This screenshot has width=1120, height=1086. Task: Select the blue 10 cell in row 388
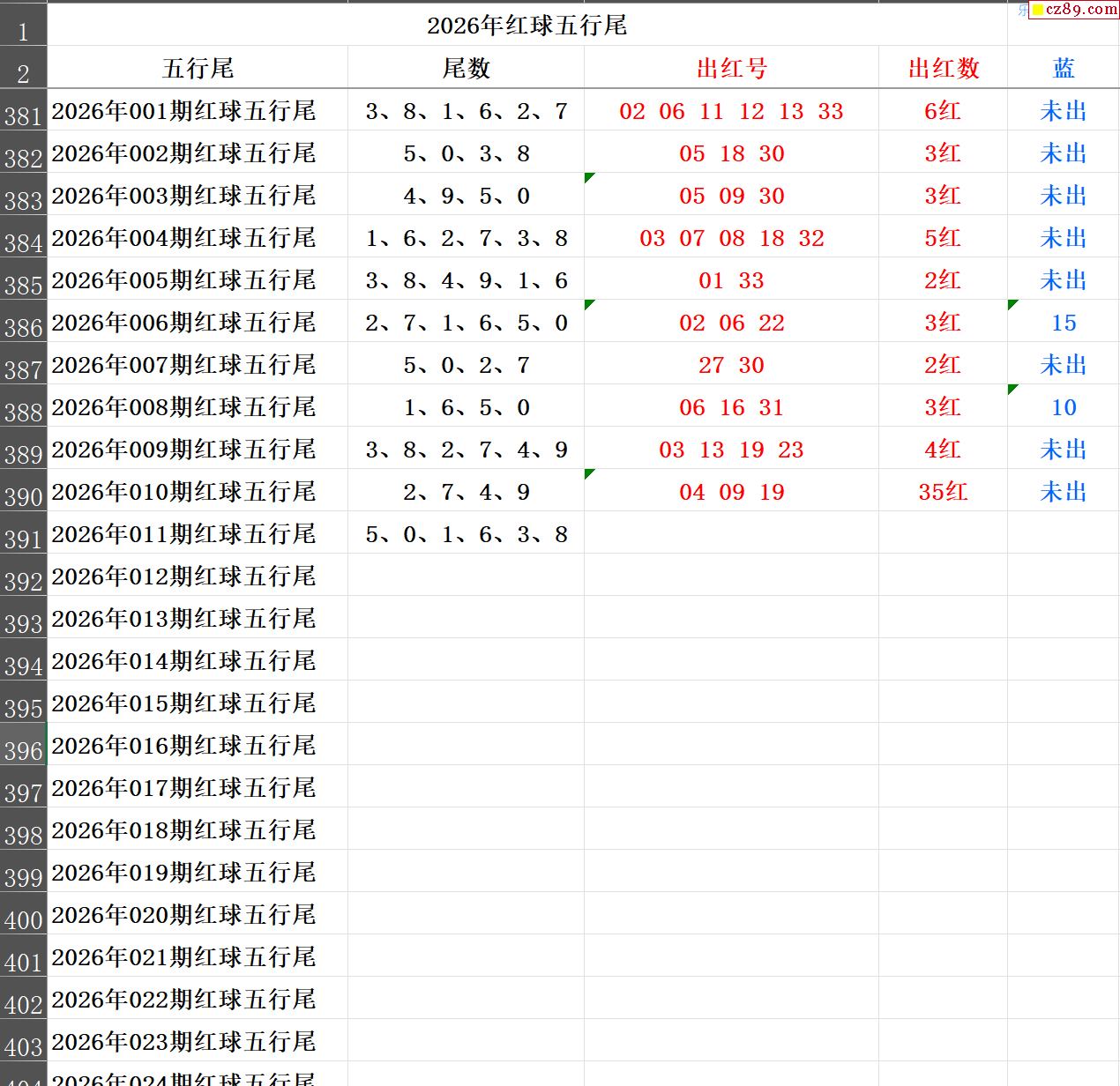tap(1063, 407)
